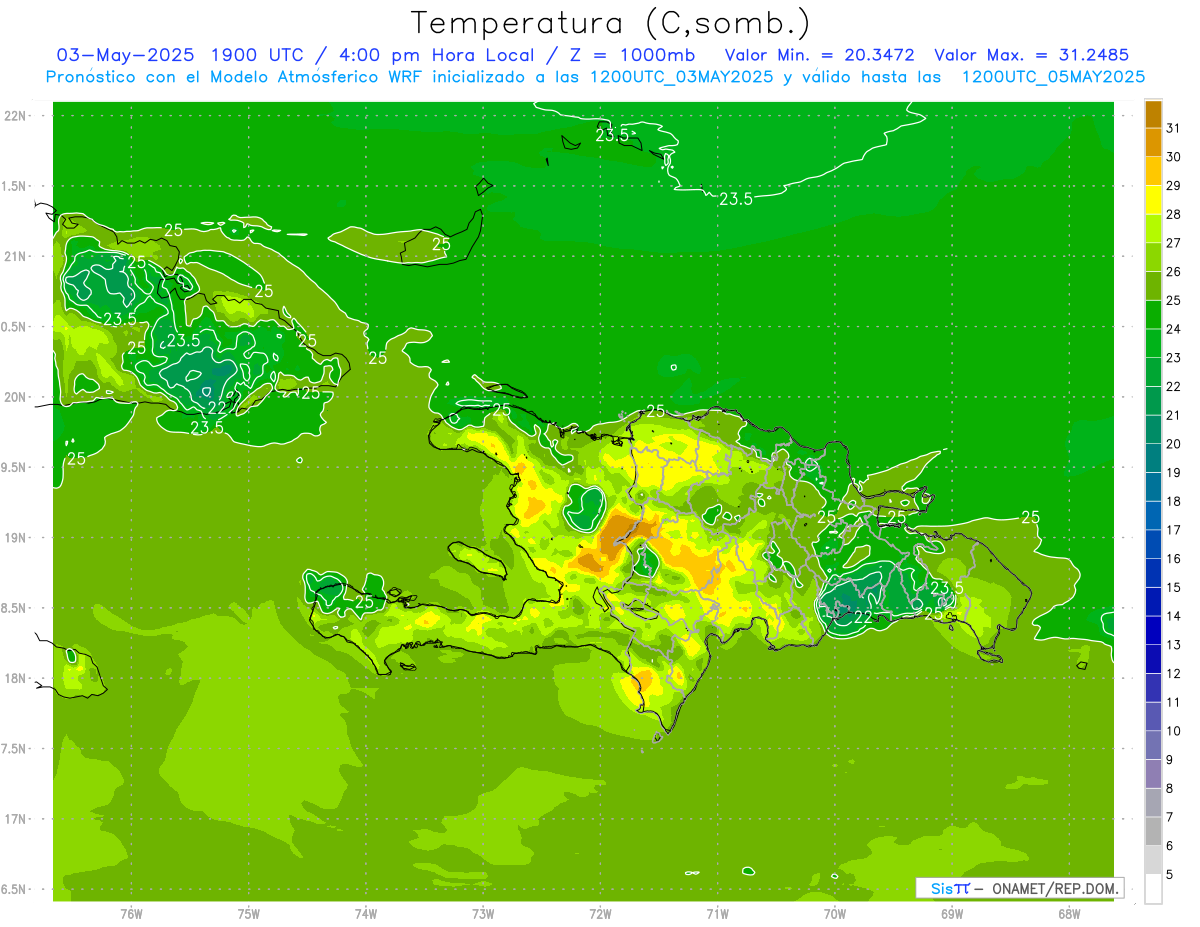Pick legend color band between 26 and 27
The image size is (1200, 927).
pos(1153,257)
